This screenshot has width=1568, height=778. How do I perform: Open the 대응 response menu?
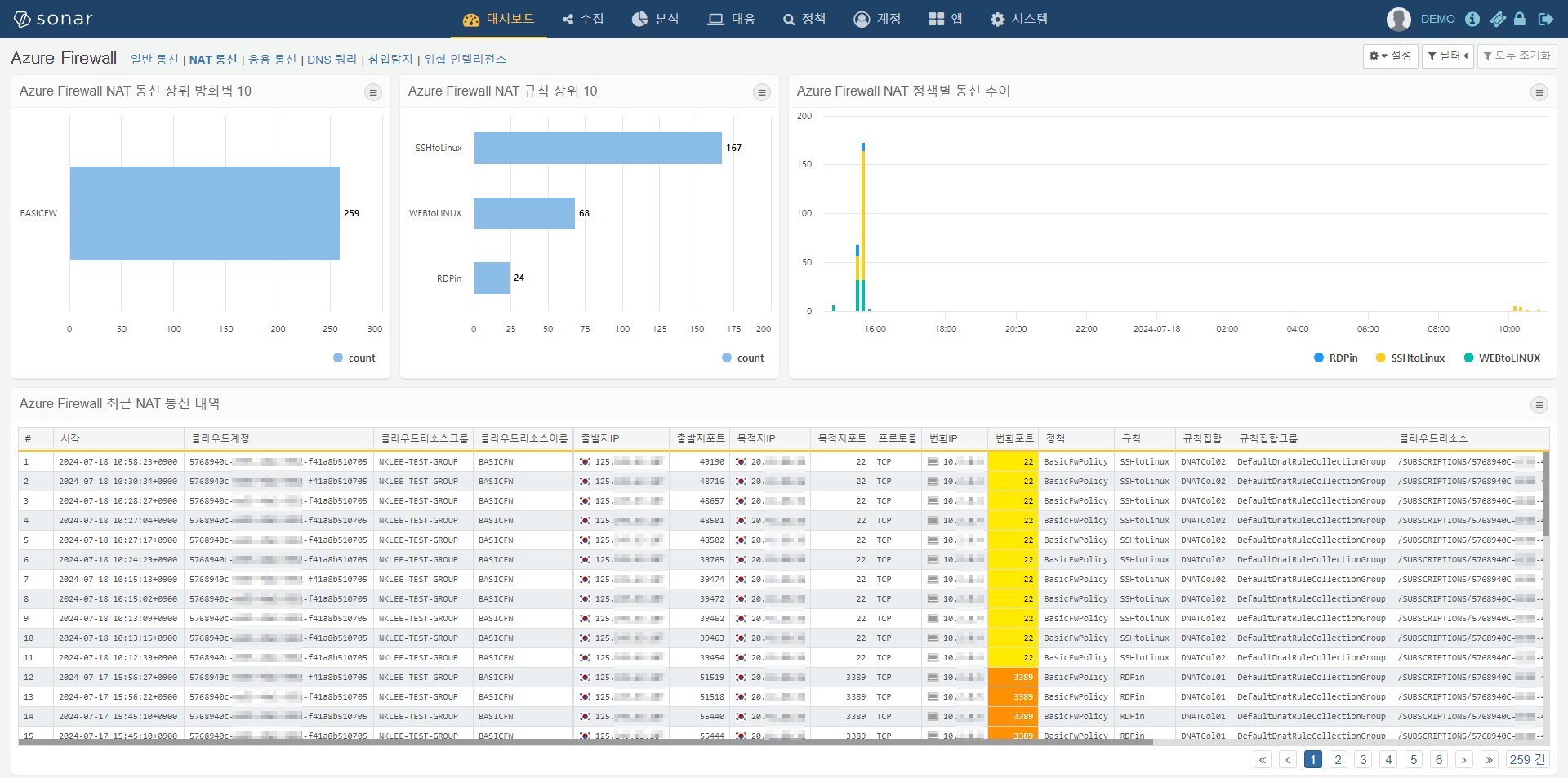pos(731,19)
